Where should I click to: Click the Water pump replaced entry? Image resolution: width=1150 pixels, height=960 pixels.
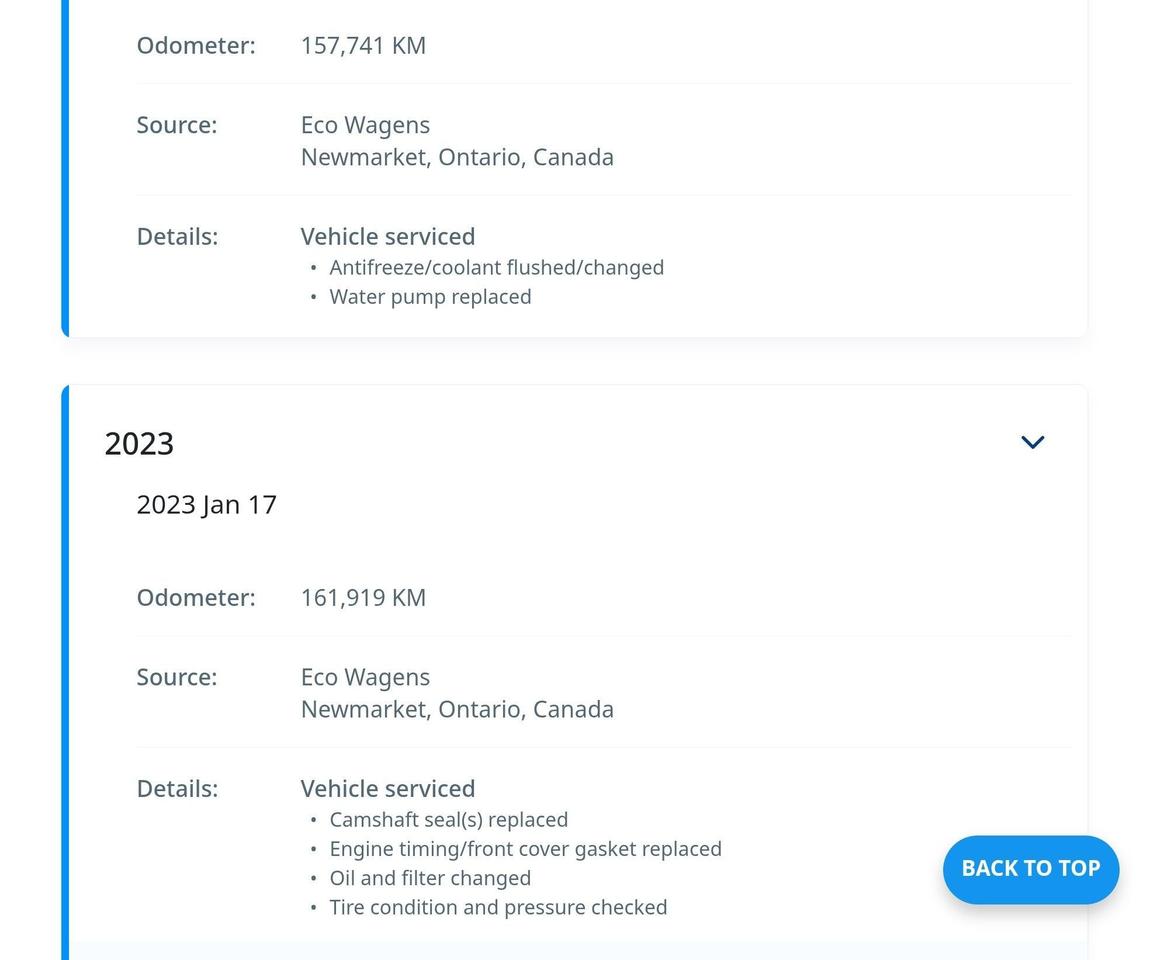pyautogui.click(x=430, y=296)
